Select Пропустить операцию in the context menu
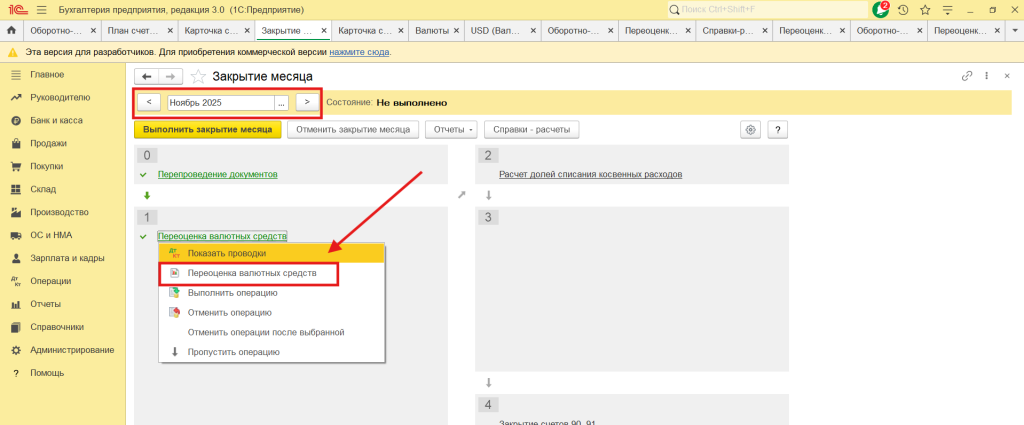This screenshot has width=1024, height=425. [x=272, y=352]
